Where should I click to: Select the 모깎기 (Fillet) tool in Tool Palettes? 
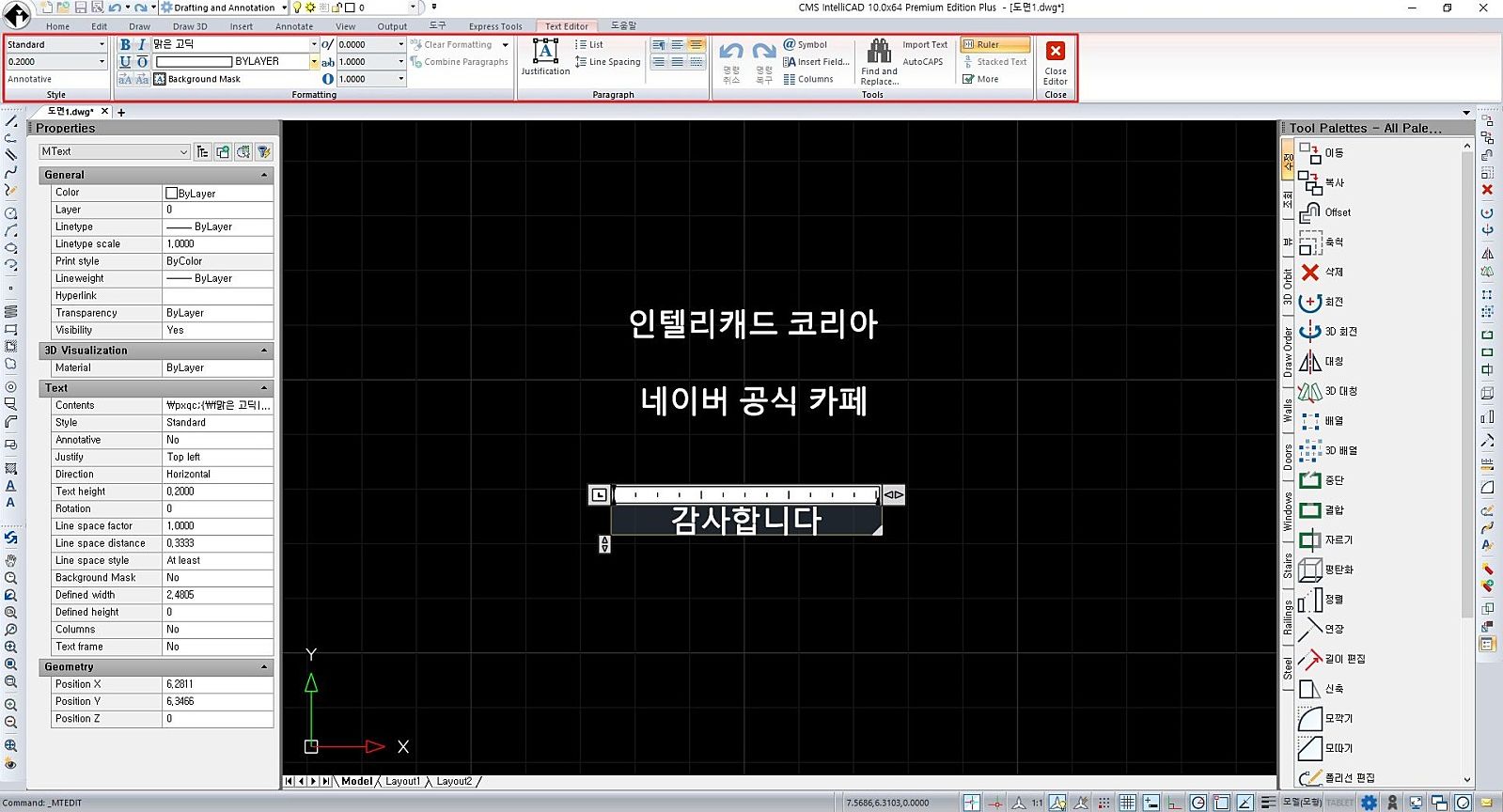[x=1325, y=718]
